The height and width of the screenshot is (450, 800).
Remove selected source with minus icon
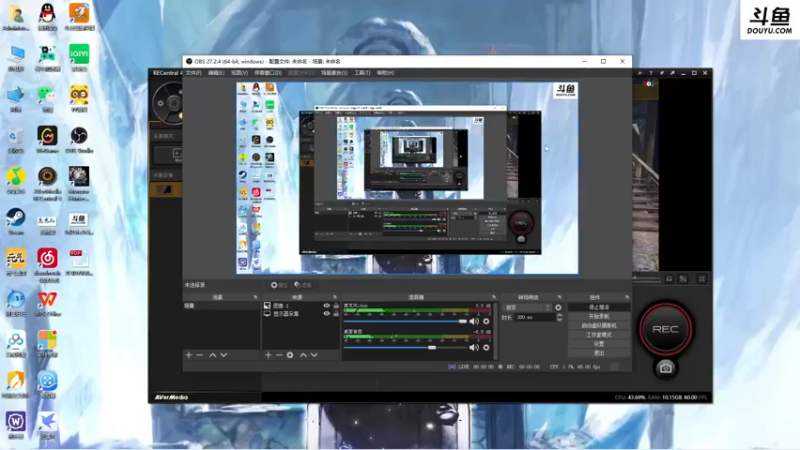pos(279,355)
